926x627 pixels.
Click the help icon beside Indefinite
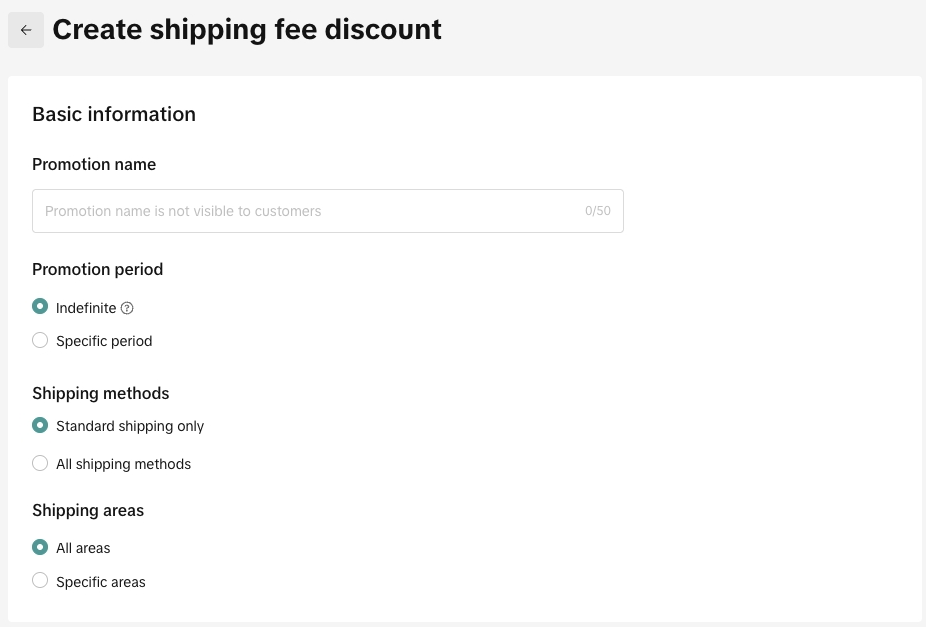click(x=127, y=308)
